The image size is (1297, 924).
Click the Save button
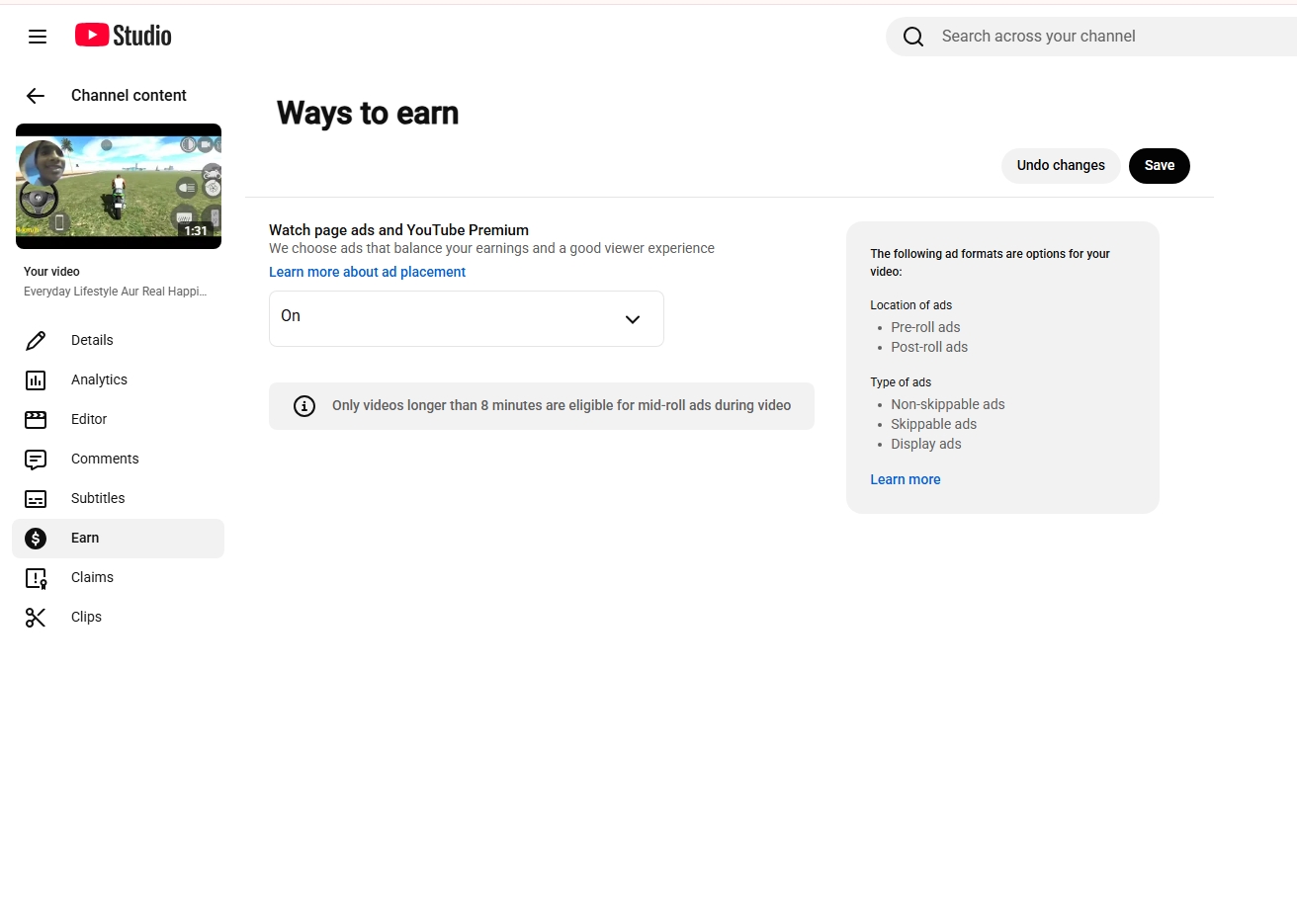pos(1160,166)
